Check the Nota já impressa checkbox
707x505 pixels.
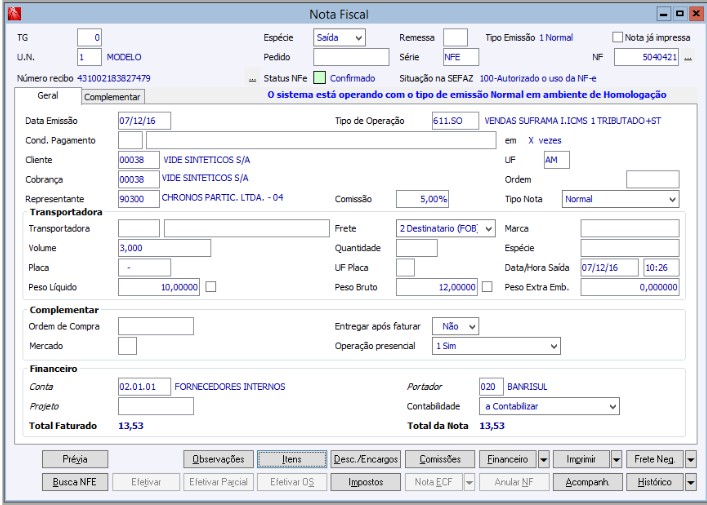click(x=617, y=37)
